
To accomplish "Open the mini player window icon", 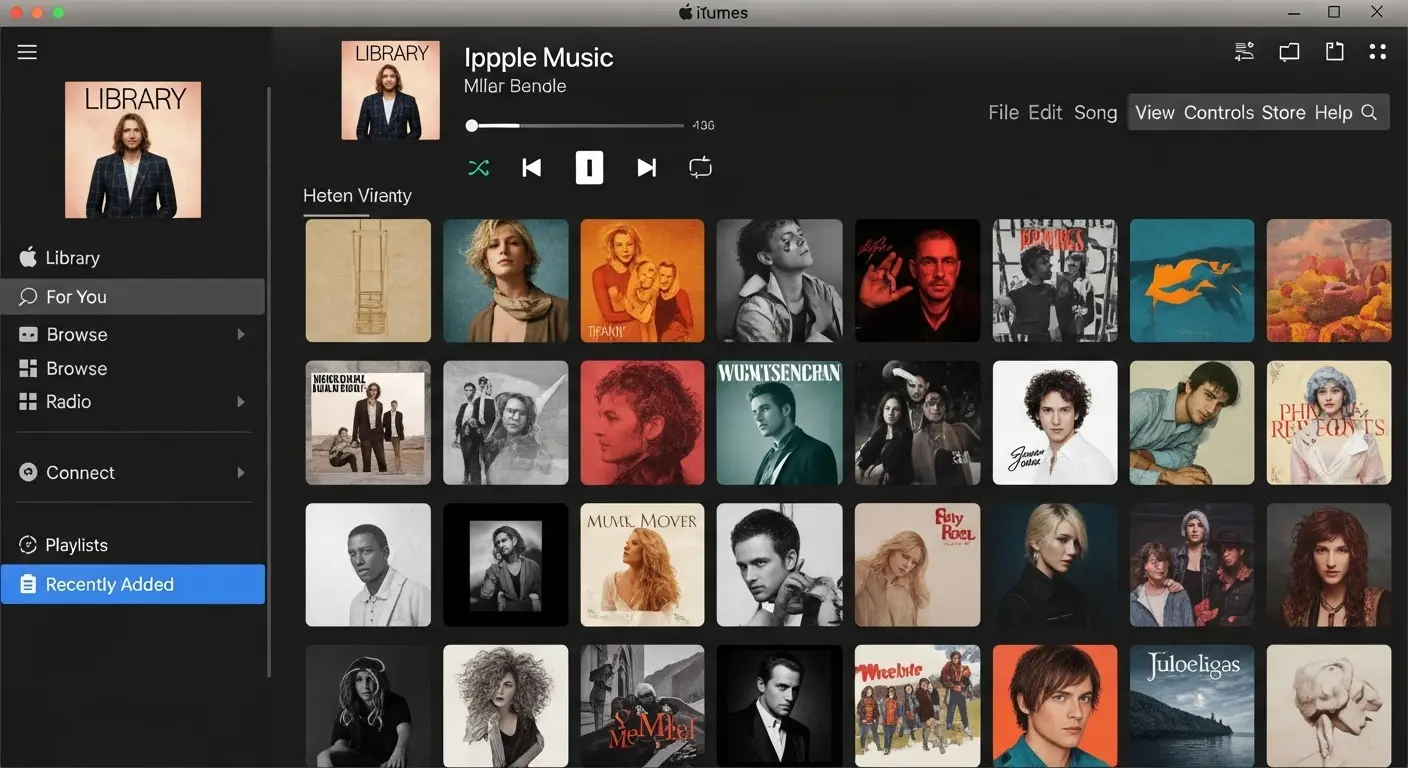I will 1289,52.
